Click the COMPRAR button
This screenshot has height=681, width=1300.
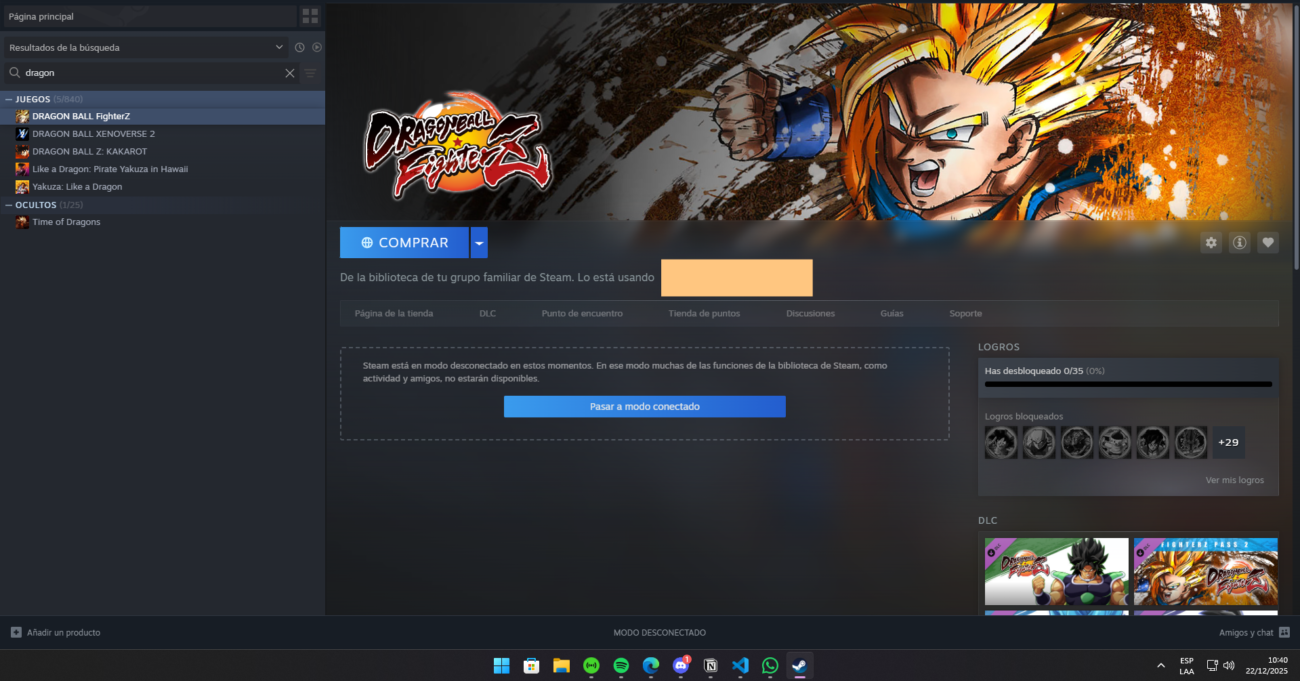tap(404, 242)
